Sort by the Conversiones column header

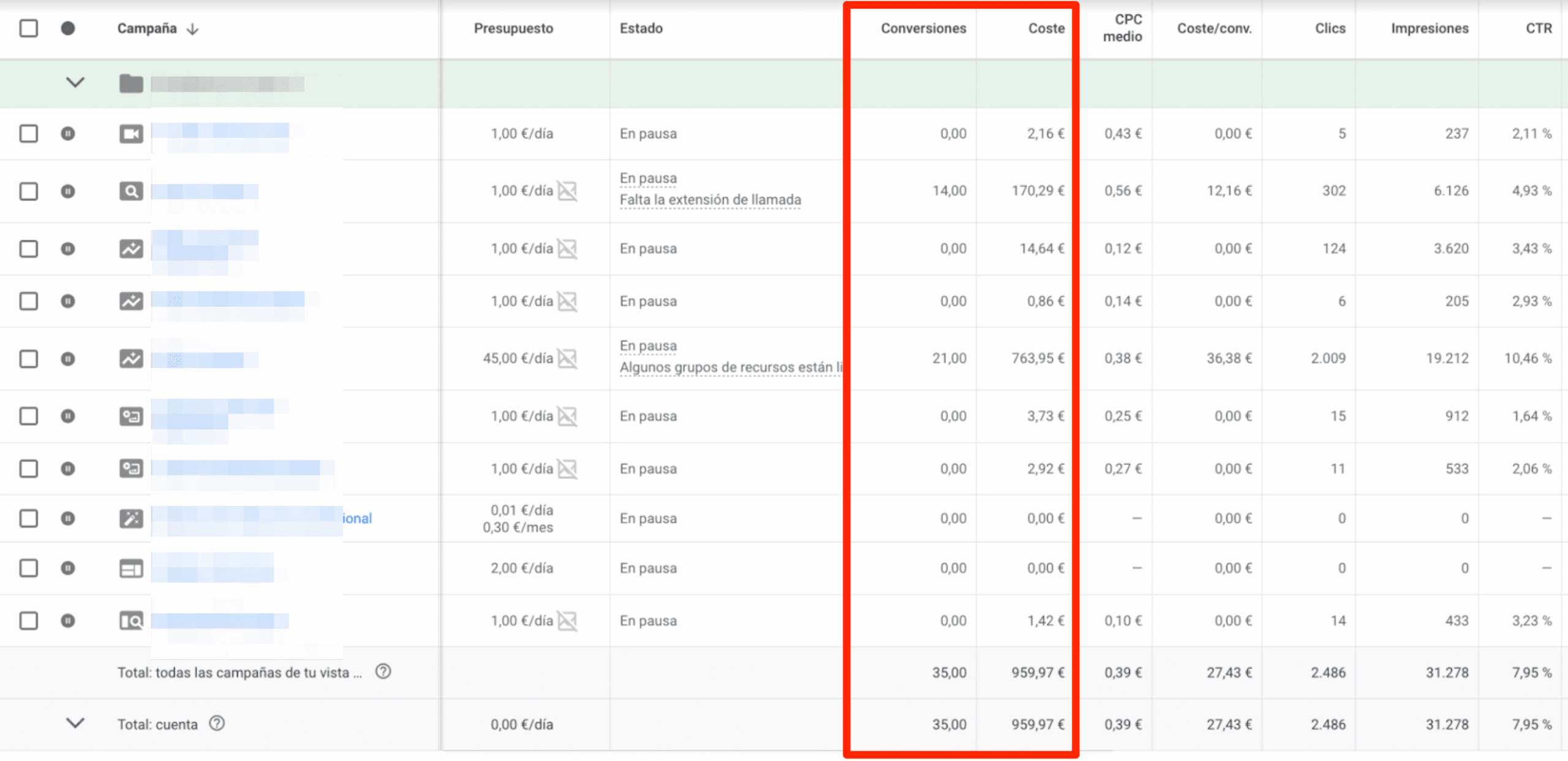point(923,28)
